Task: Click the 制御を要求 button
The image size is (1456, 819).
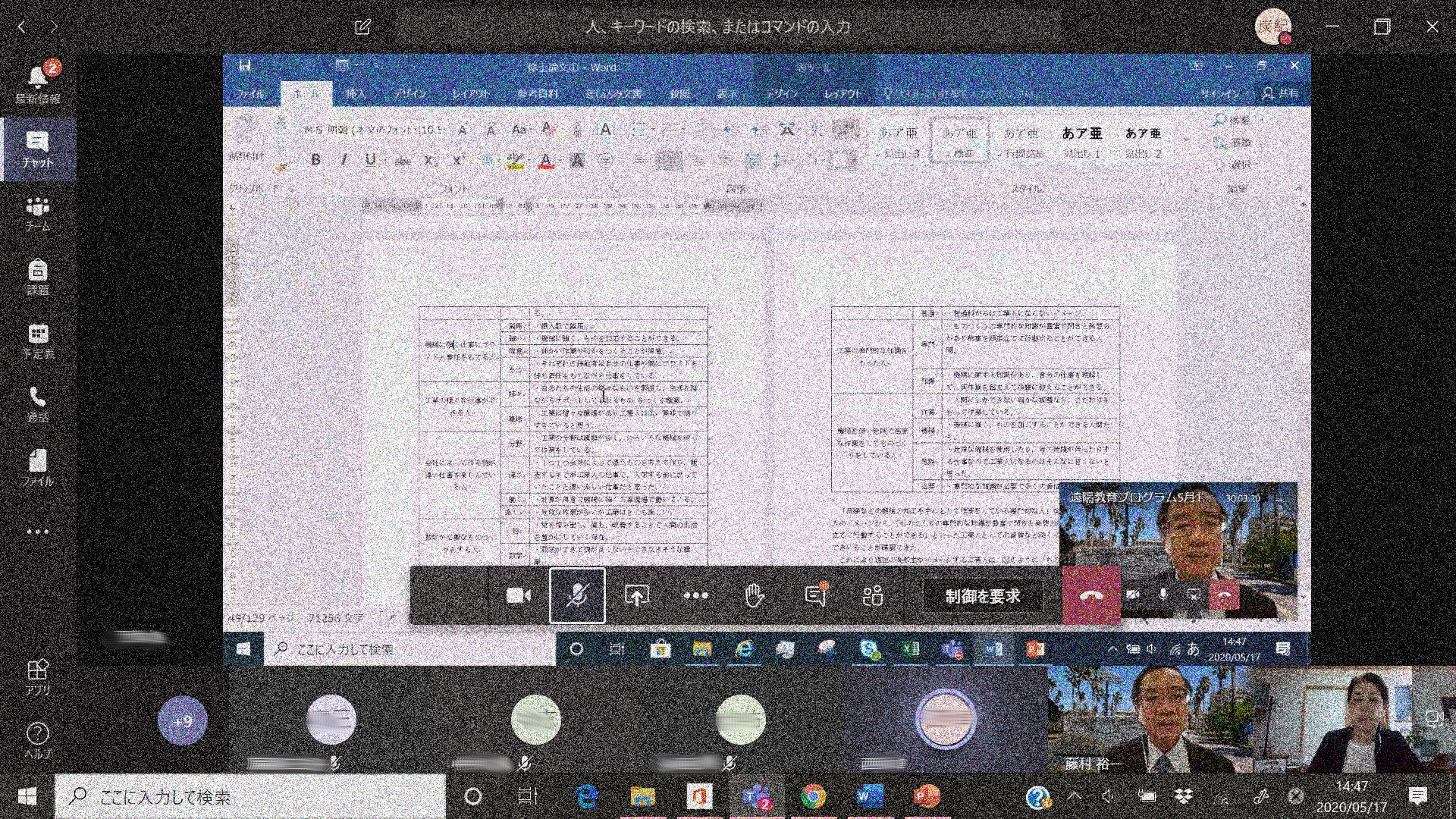Action: click(983, 596)
